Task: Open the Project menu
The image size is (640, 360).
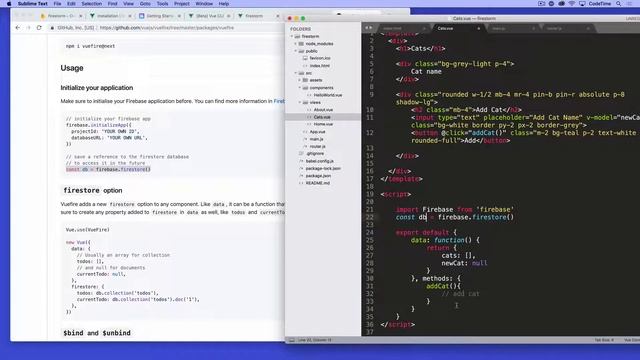Action: click(182, 4)
